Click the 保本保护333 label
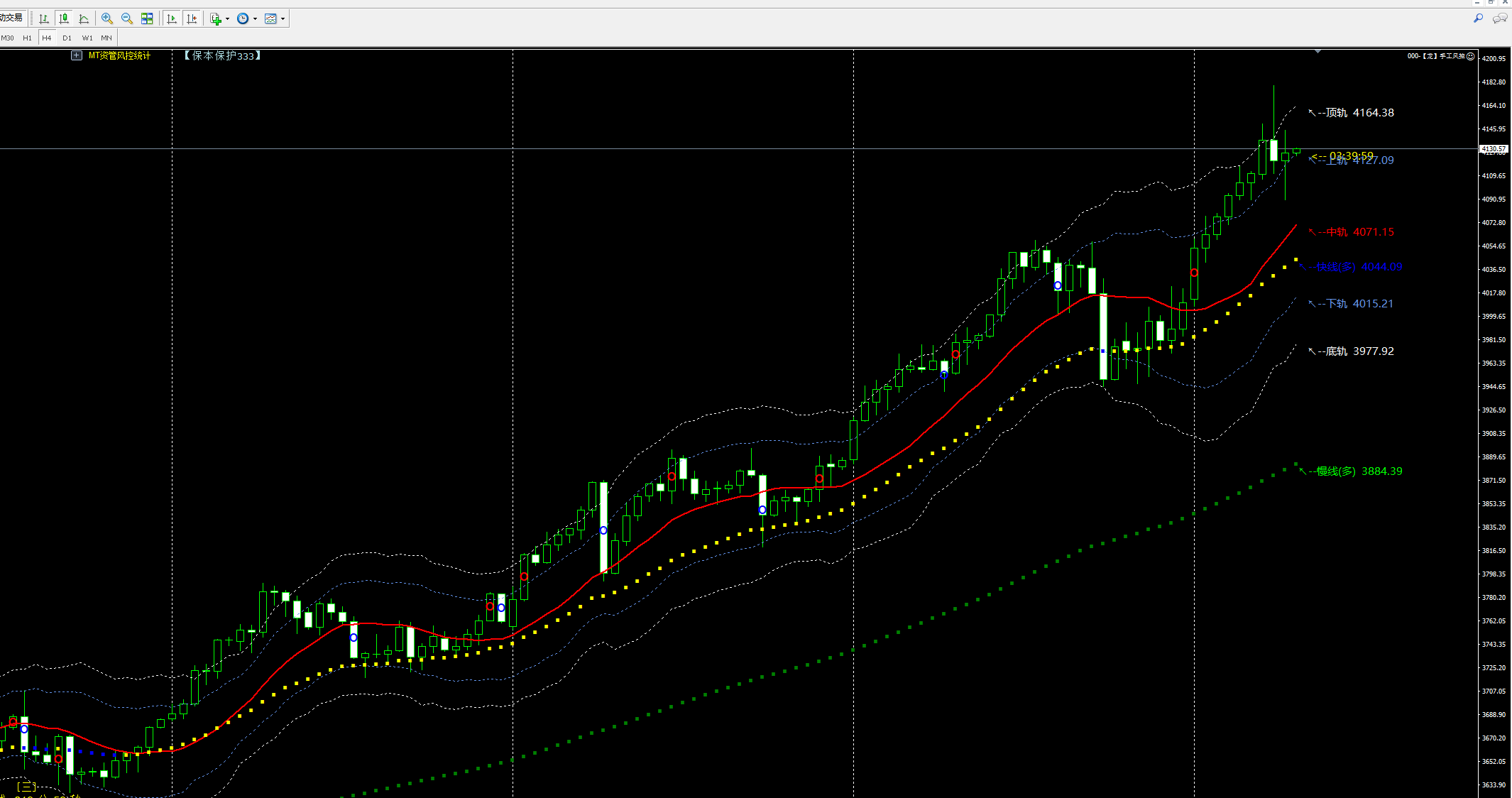The image size is (1512, 798). tap(223, 55)
